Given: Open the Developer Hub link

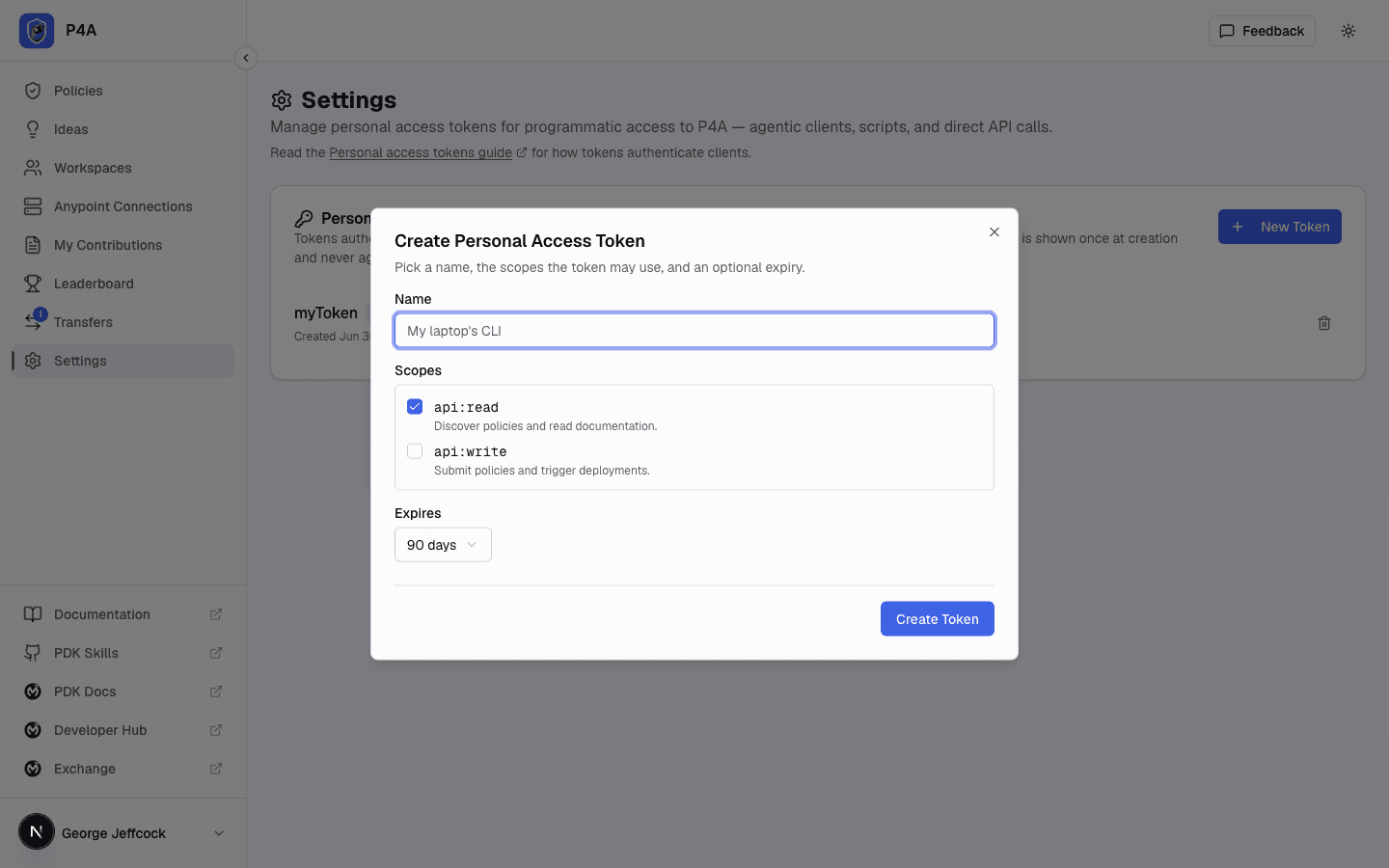Looking at the screenshot, I should tap(123, 730).
